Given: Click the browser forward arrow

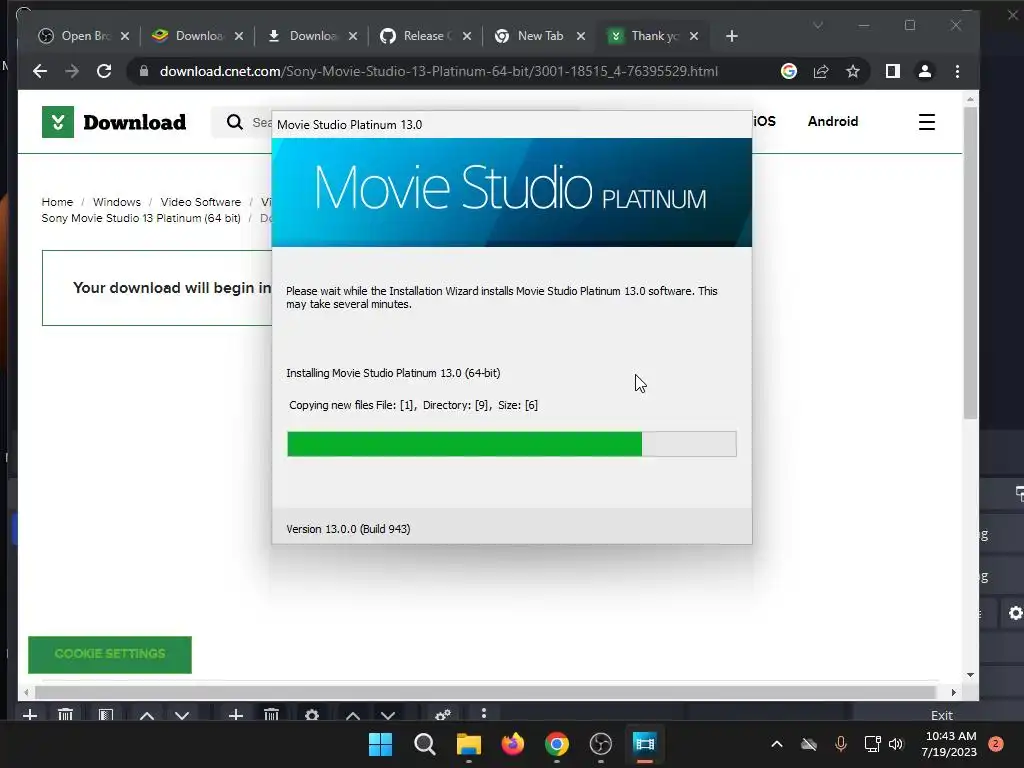Looking at the screenshot, I should 72,71.
